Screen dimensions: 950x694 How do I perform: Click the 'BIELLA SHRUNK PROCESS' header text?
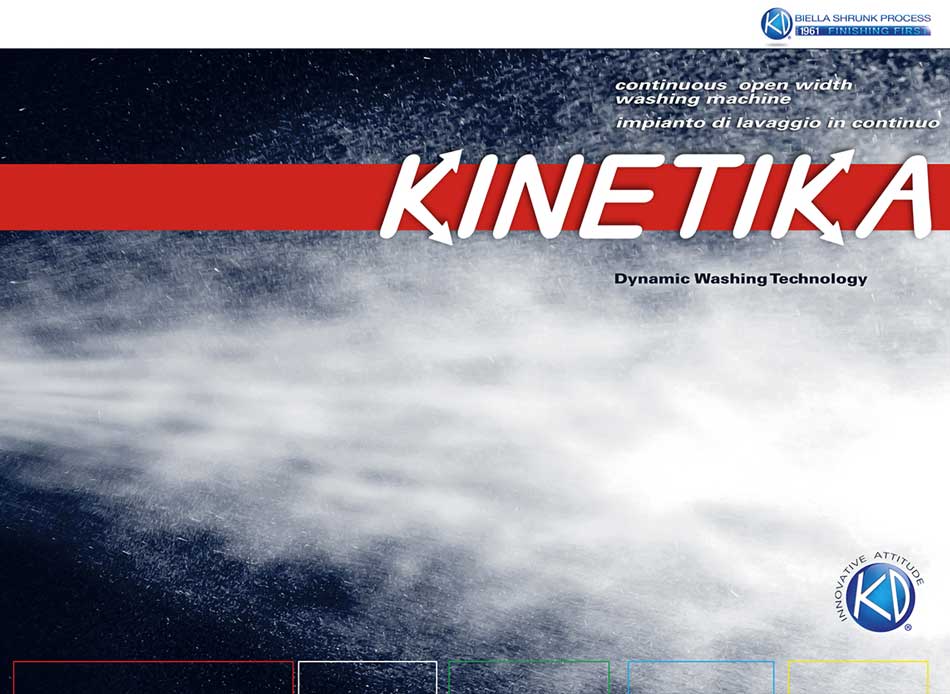[863, 18]
